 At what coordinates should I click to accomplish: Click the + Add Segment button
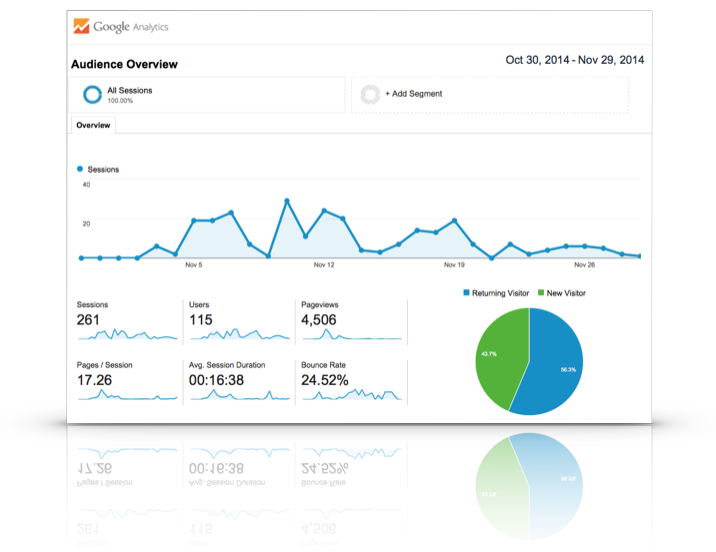413,94
